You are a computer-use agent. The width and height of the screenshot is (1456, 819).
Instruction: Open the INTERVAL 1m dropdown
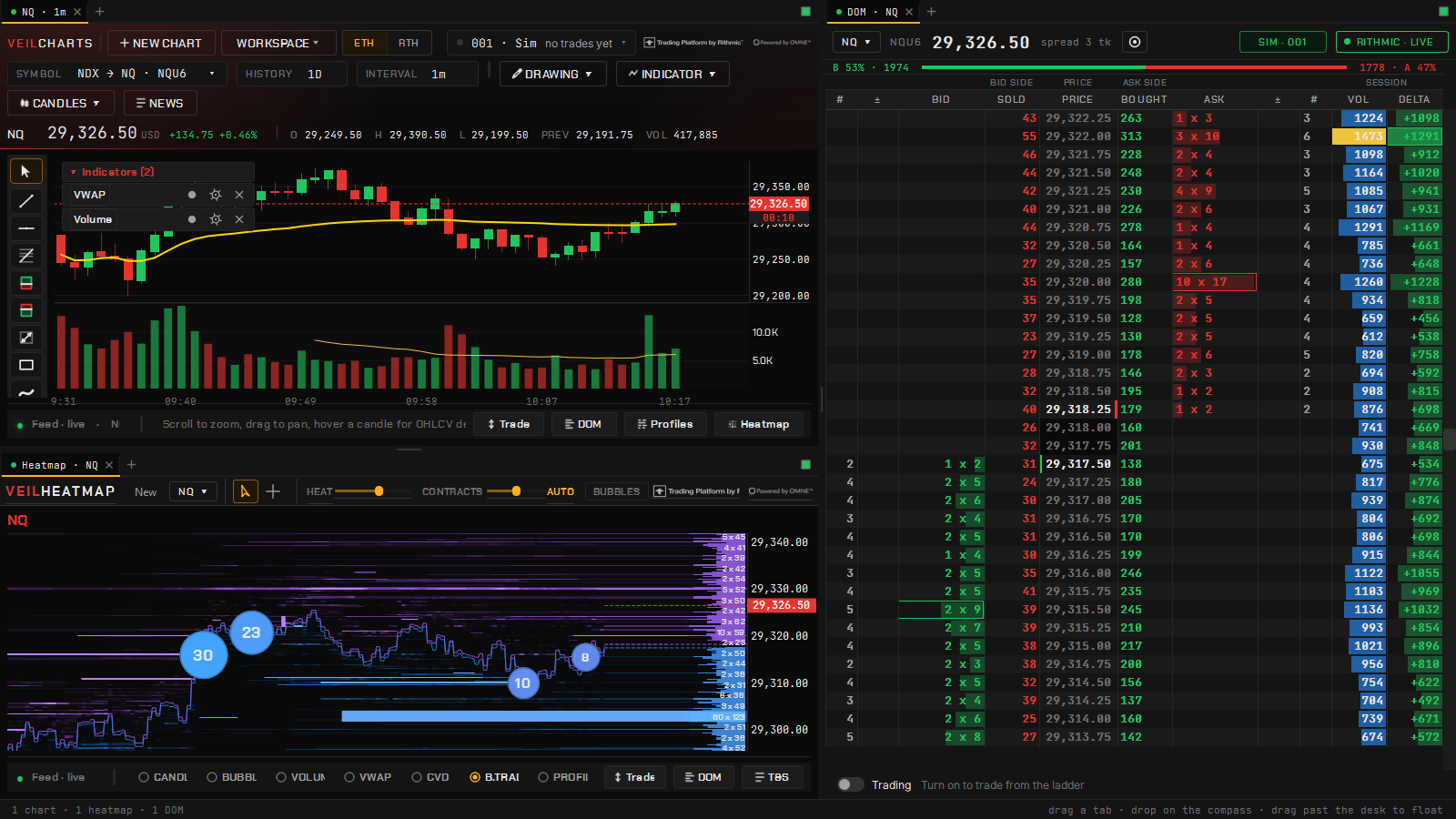point(417,74)
